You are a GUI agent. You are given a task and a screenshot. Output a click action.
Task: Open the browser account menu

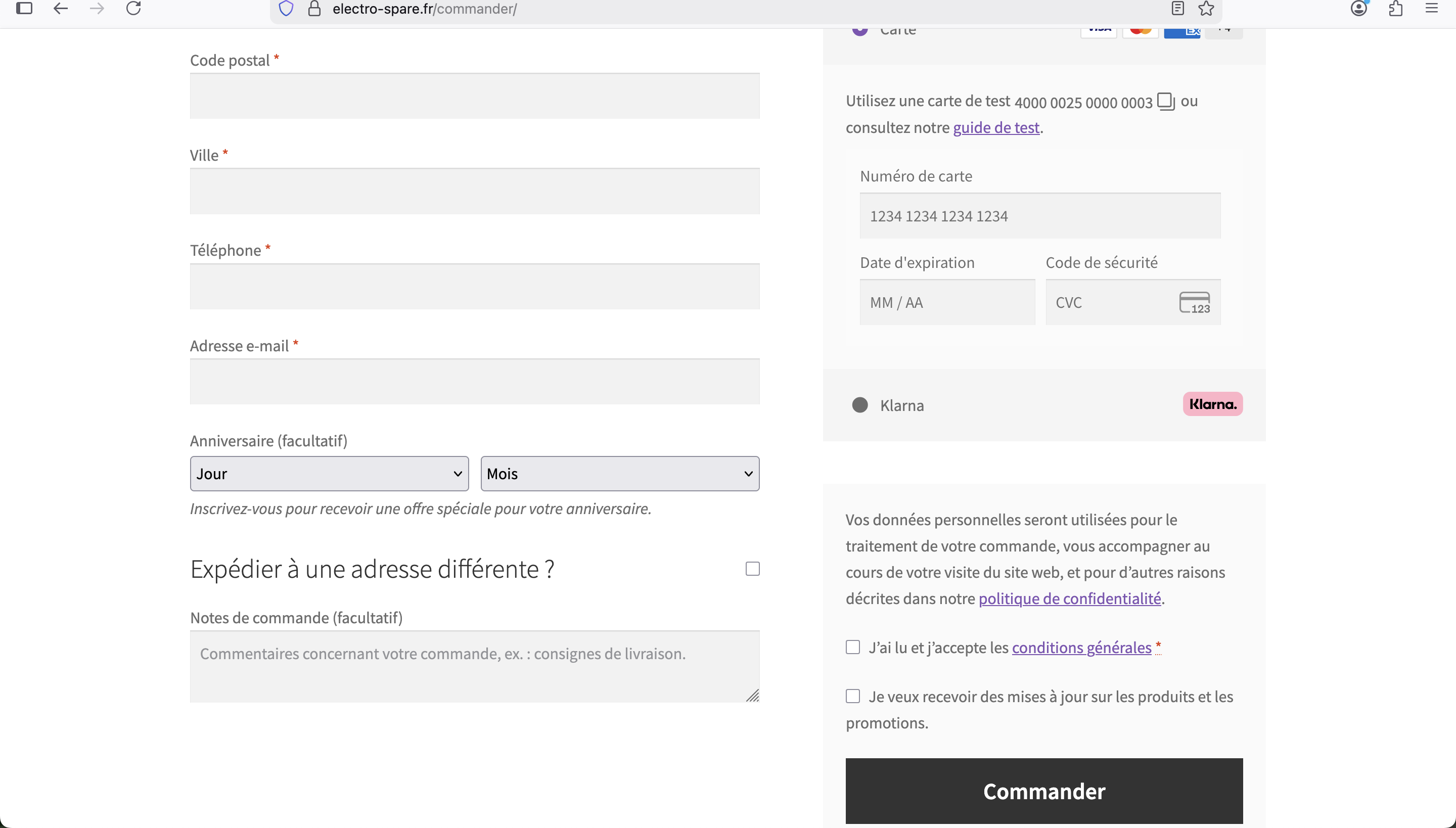(1359, 9)
